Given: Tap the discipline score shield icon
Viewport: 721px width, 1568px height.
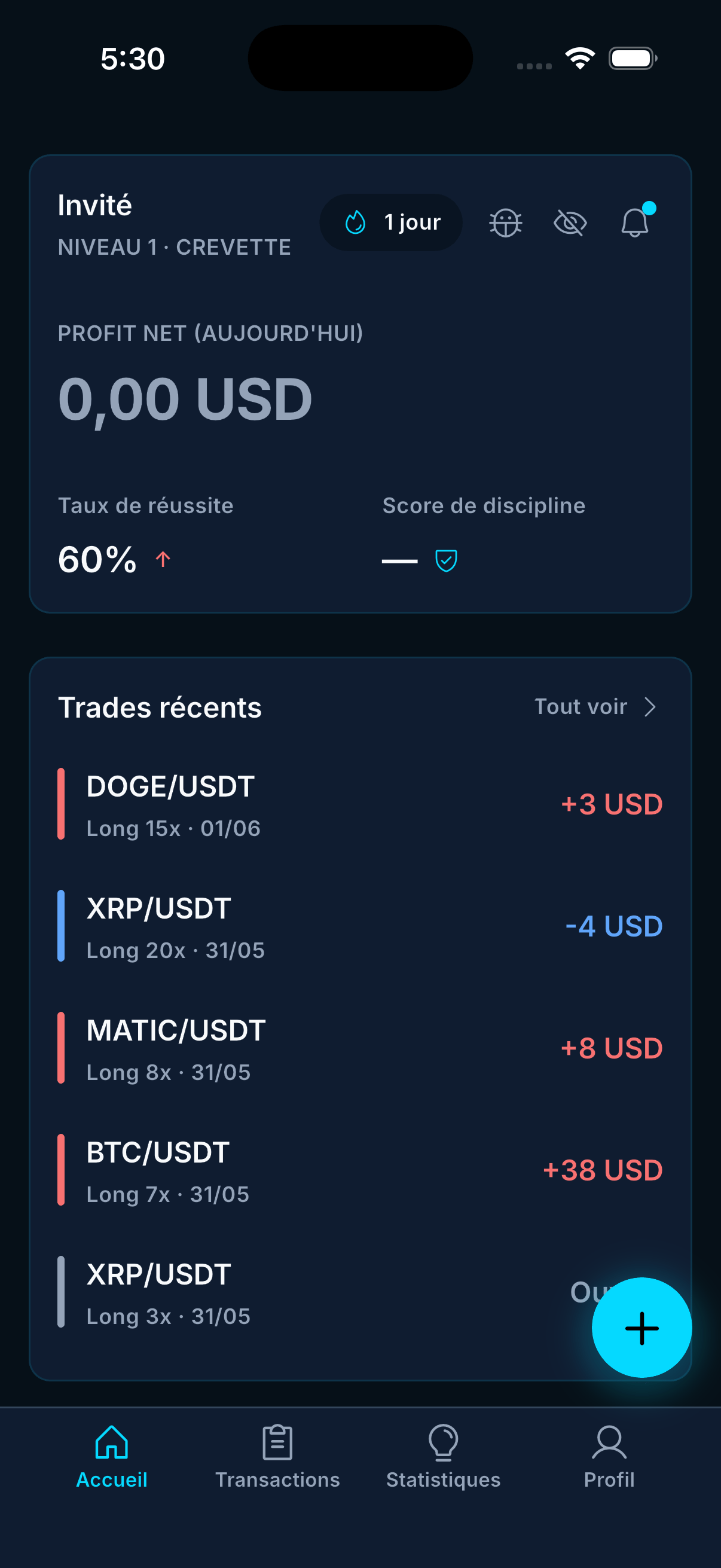Looking at the screenshot, I should [x=446, y=560].
